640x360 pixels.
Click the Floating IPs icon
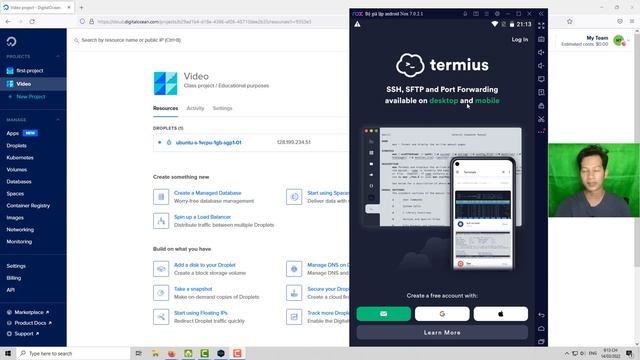click(161, 317)
